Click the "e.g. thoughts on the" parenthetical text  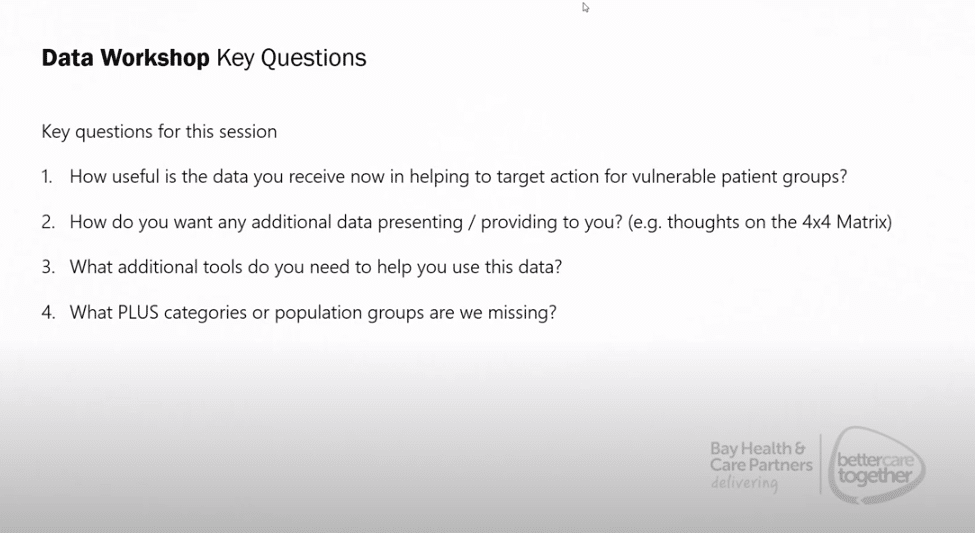point(711,222)
